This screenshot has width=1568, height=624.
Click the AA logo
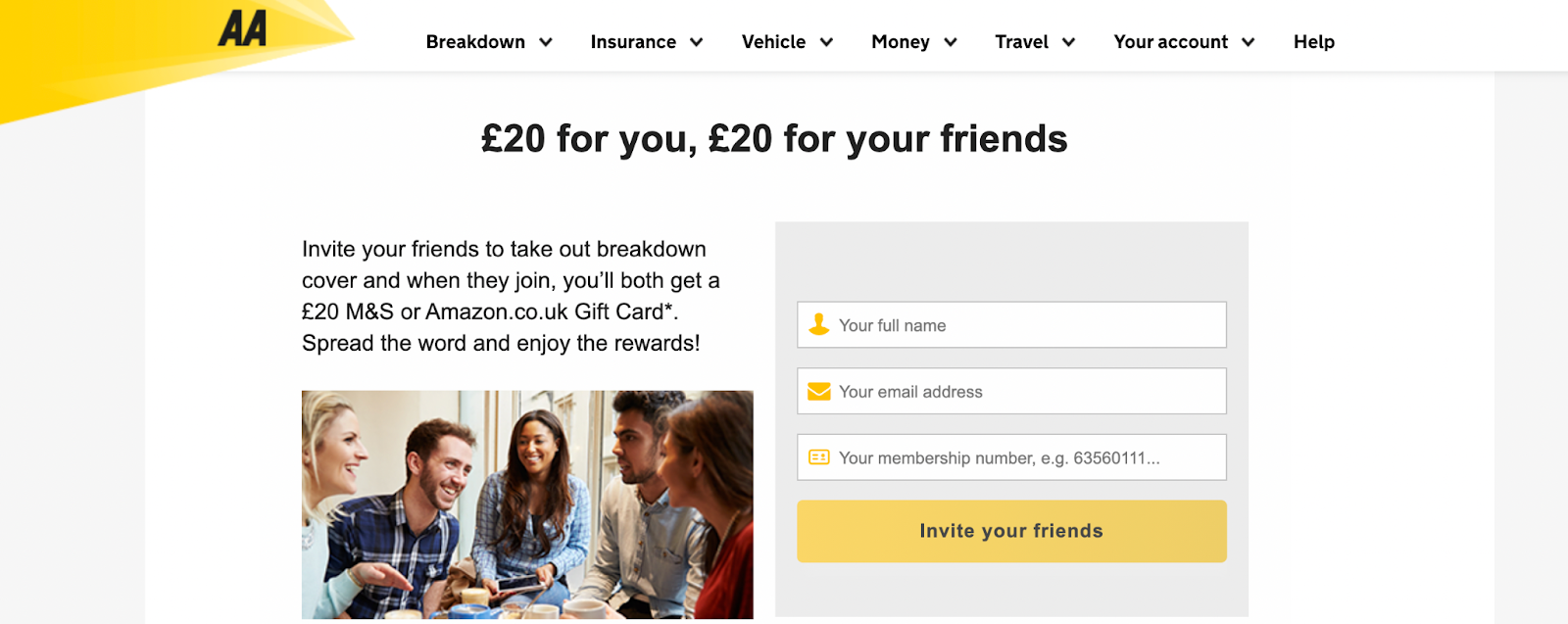[x=242, y=29]
